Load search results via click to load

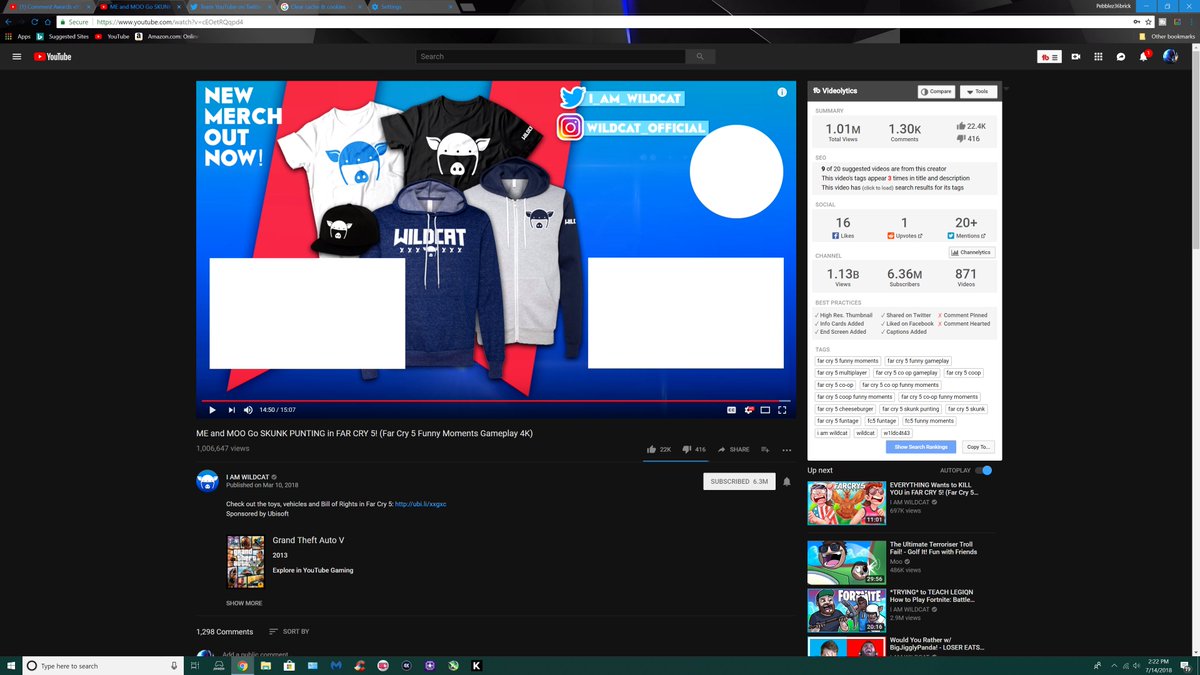(x=878, y=188)
